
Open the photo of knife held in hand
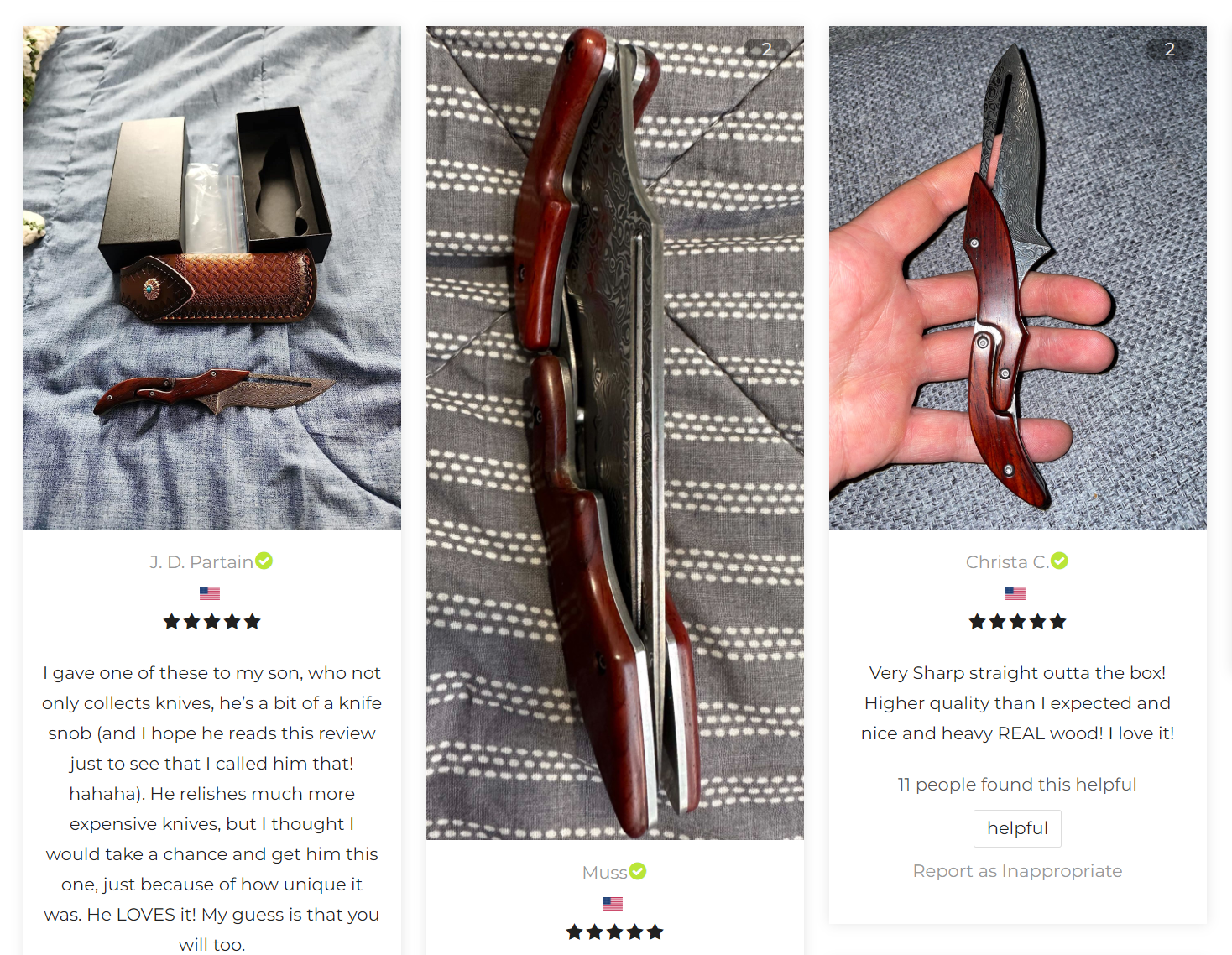point(1018,278)
